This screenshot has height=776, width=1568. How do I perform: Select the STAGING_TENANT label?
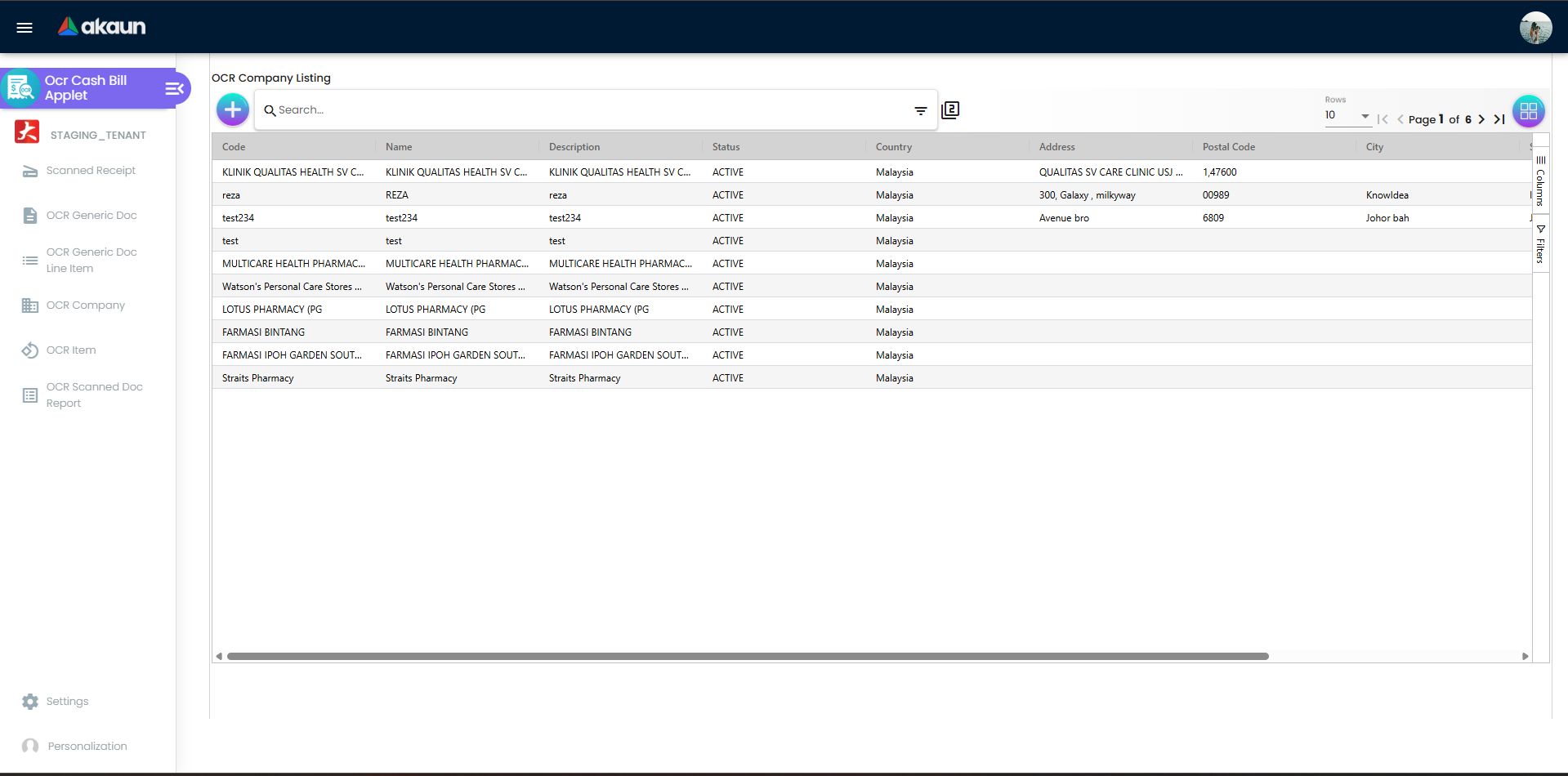point(98,136)
